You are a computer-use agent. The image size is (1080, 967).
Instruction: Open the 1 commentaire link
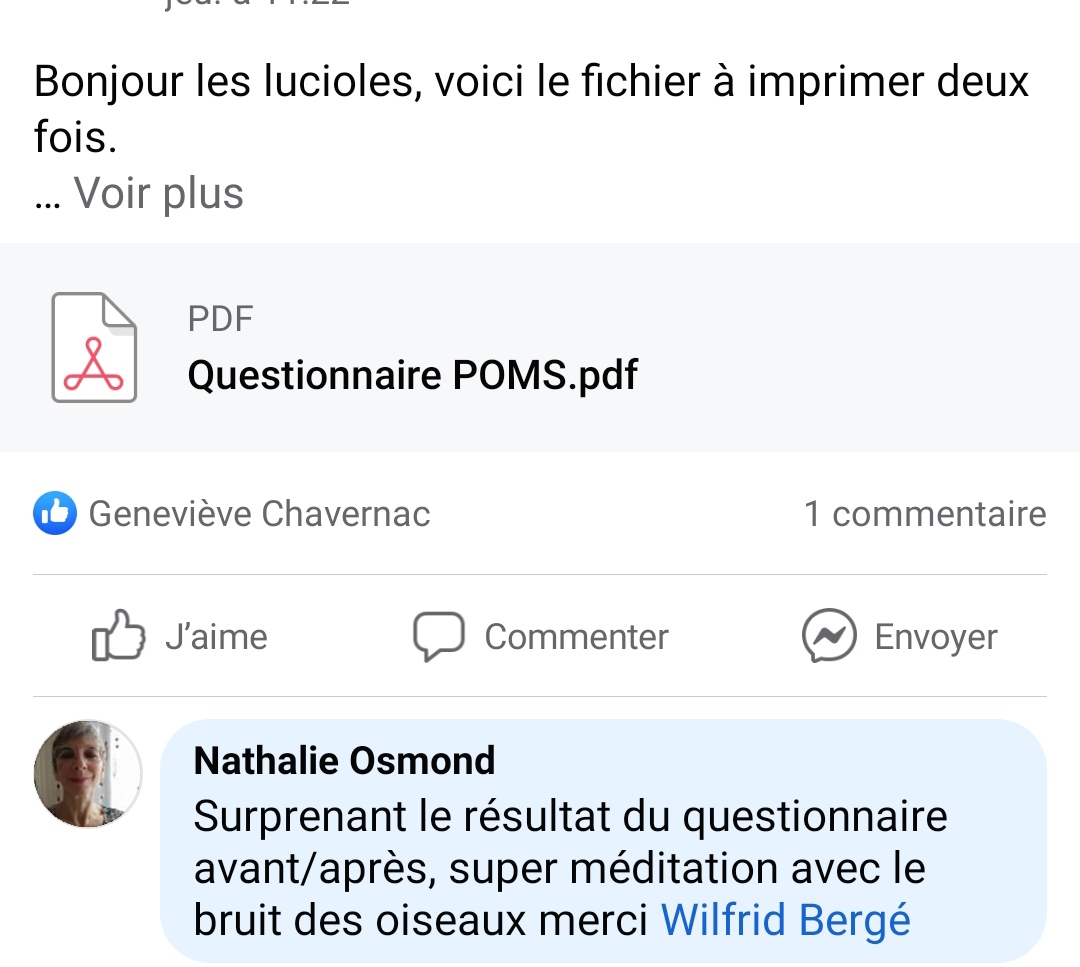pyautogui.click(x=925, y=514)
